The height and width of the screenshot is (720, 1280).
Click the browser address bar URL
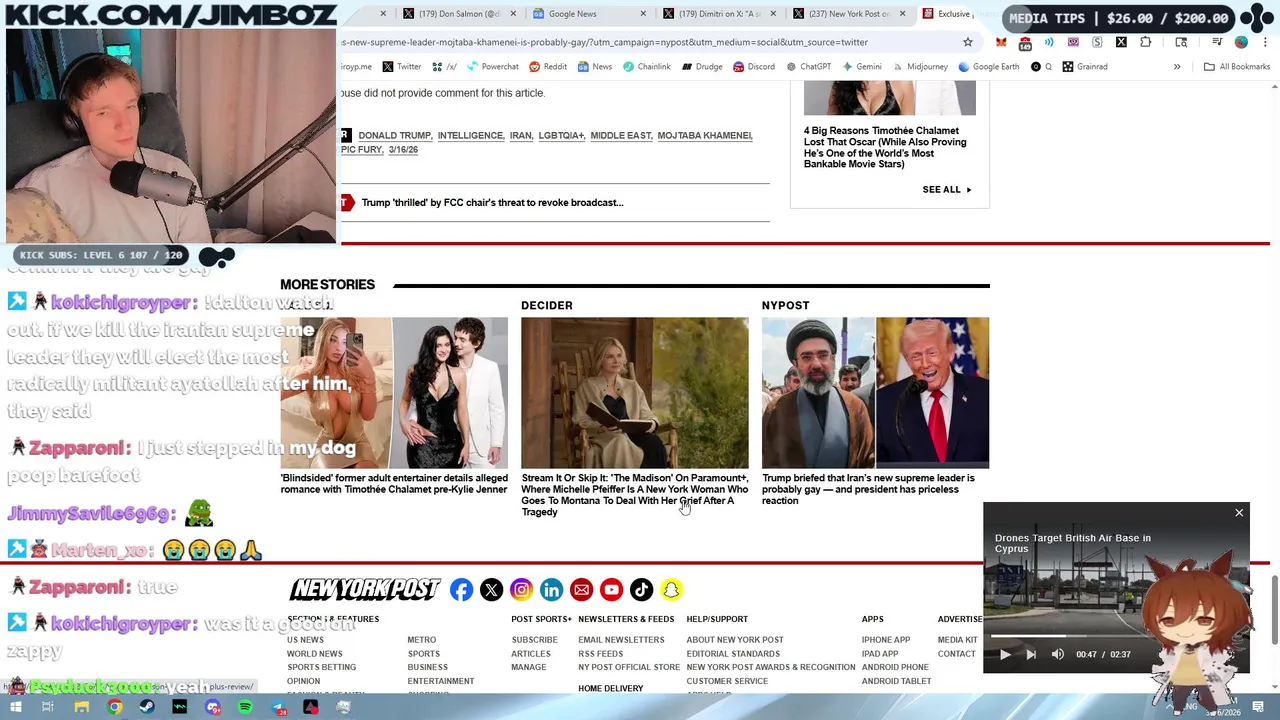(x=604, y=42)
